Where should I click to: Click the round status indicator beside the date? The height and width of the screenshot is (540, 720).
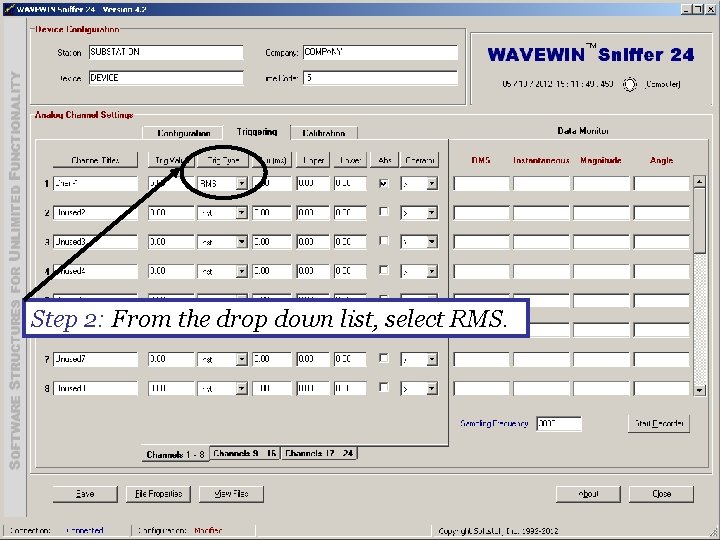click(x=630, y=84)
